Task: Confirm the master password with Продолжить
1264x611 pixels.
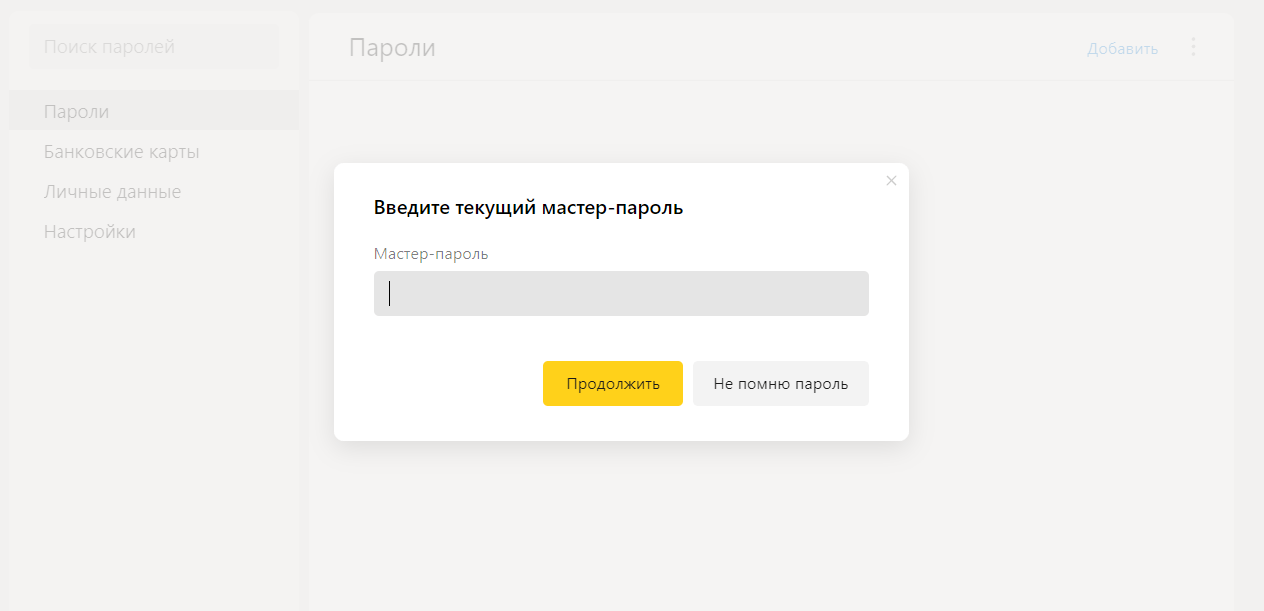Action: (x=612, y=384)
